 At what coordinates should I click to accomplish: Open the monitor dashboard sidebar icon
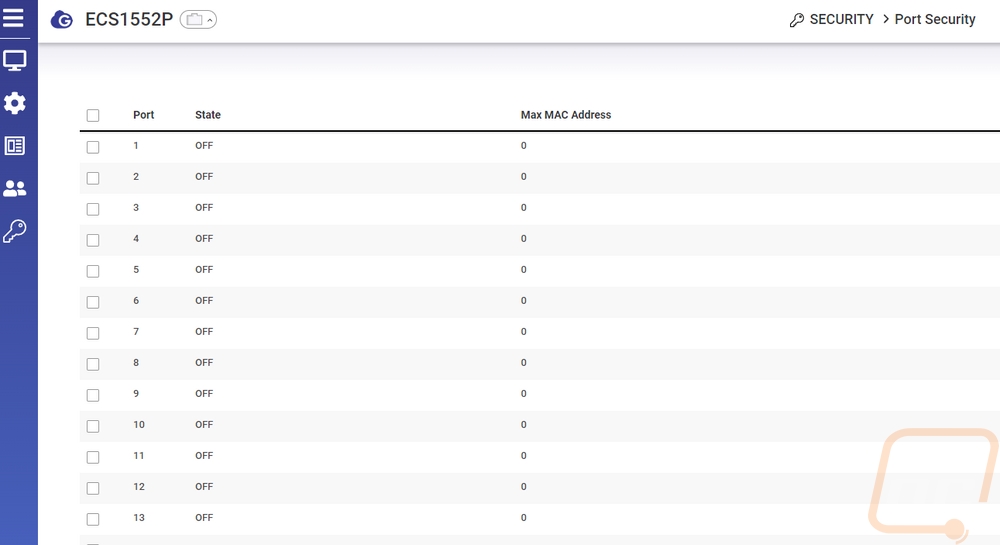coord(14,61)
